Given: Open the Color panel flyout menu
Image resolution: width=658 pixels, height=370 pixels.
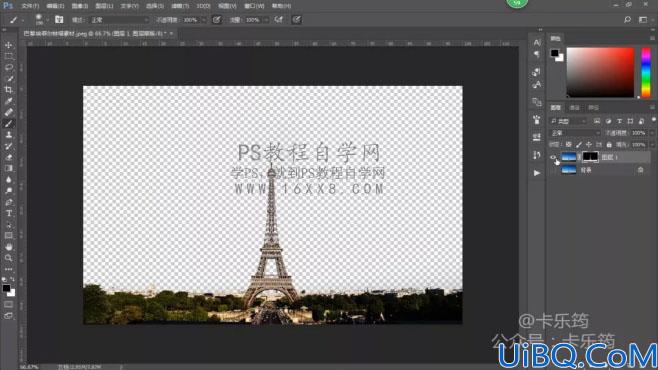Looking at the screenshot, I should click(x=653, y=38).
